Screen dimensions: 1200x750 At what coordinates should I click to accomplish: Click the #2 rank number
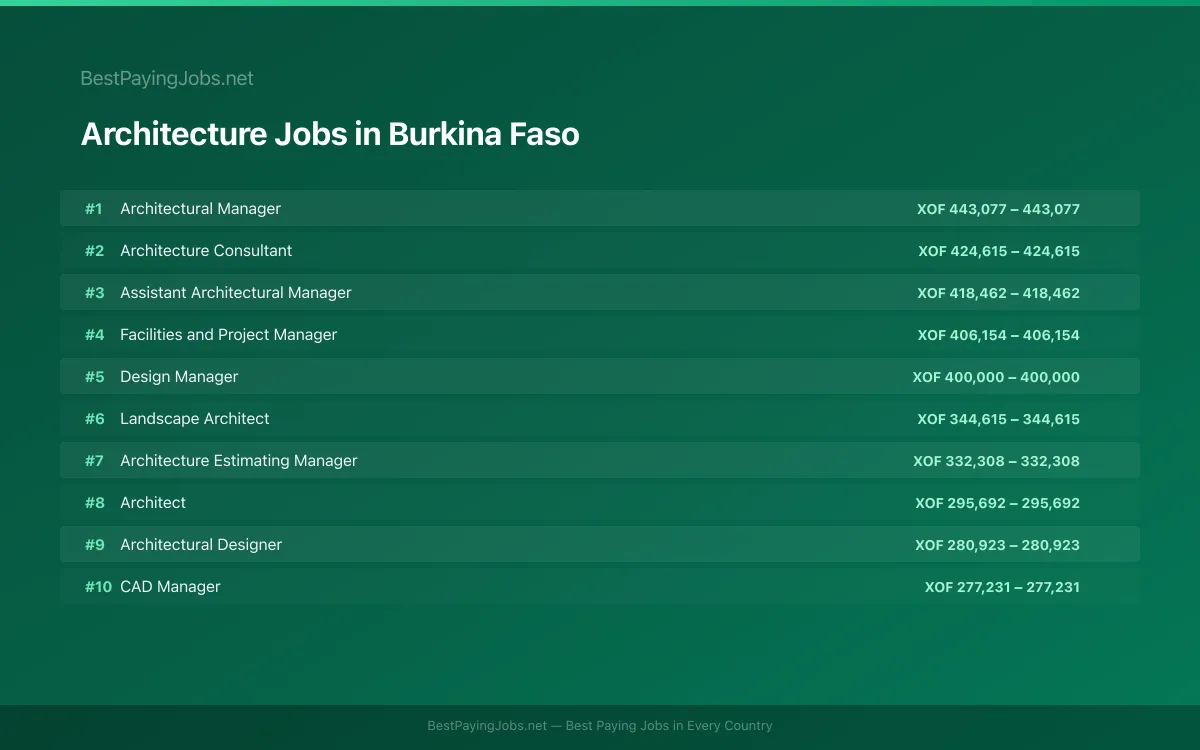click(x=94, y=250)
